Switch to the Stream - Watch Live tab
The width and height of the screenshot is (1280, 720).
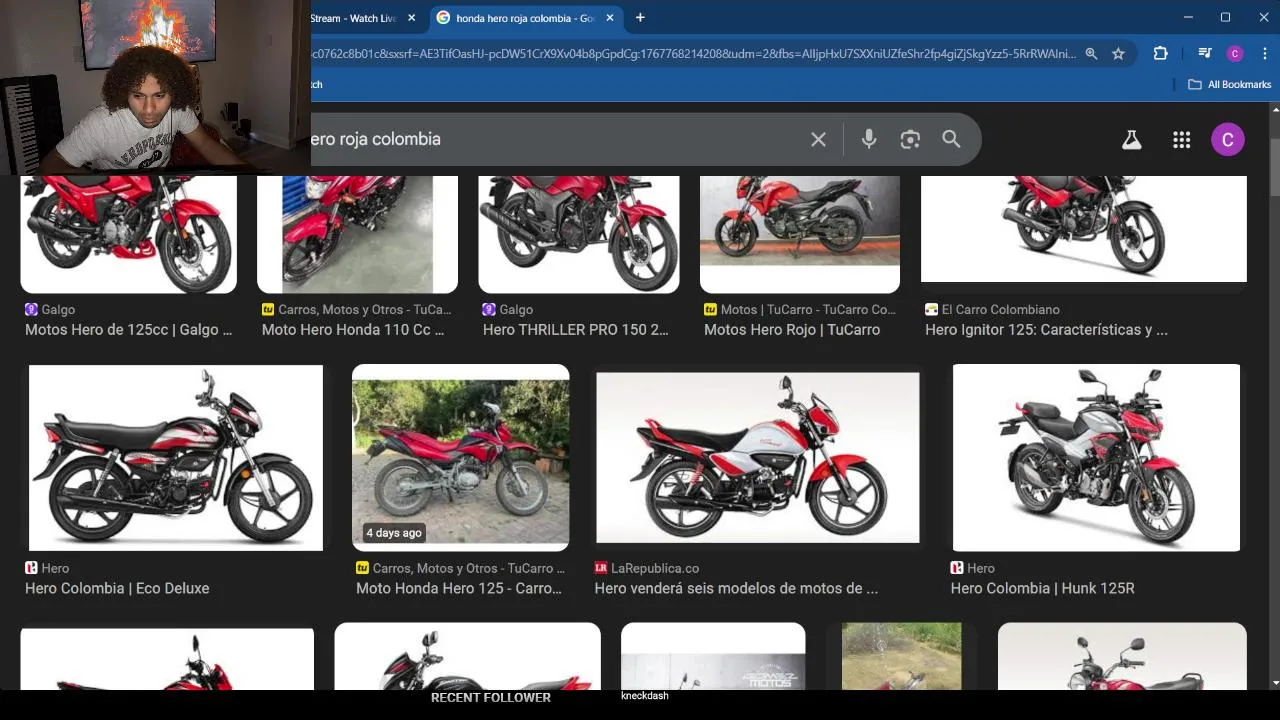[x=354, y=18]
